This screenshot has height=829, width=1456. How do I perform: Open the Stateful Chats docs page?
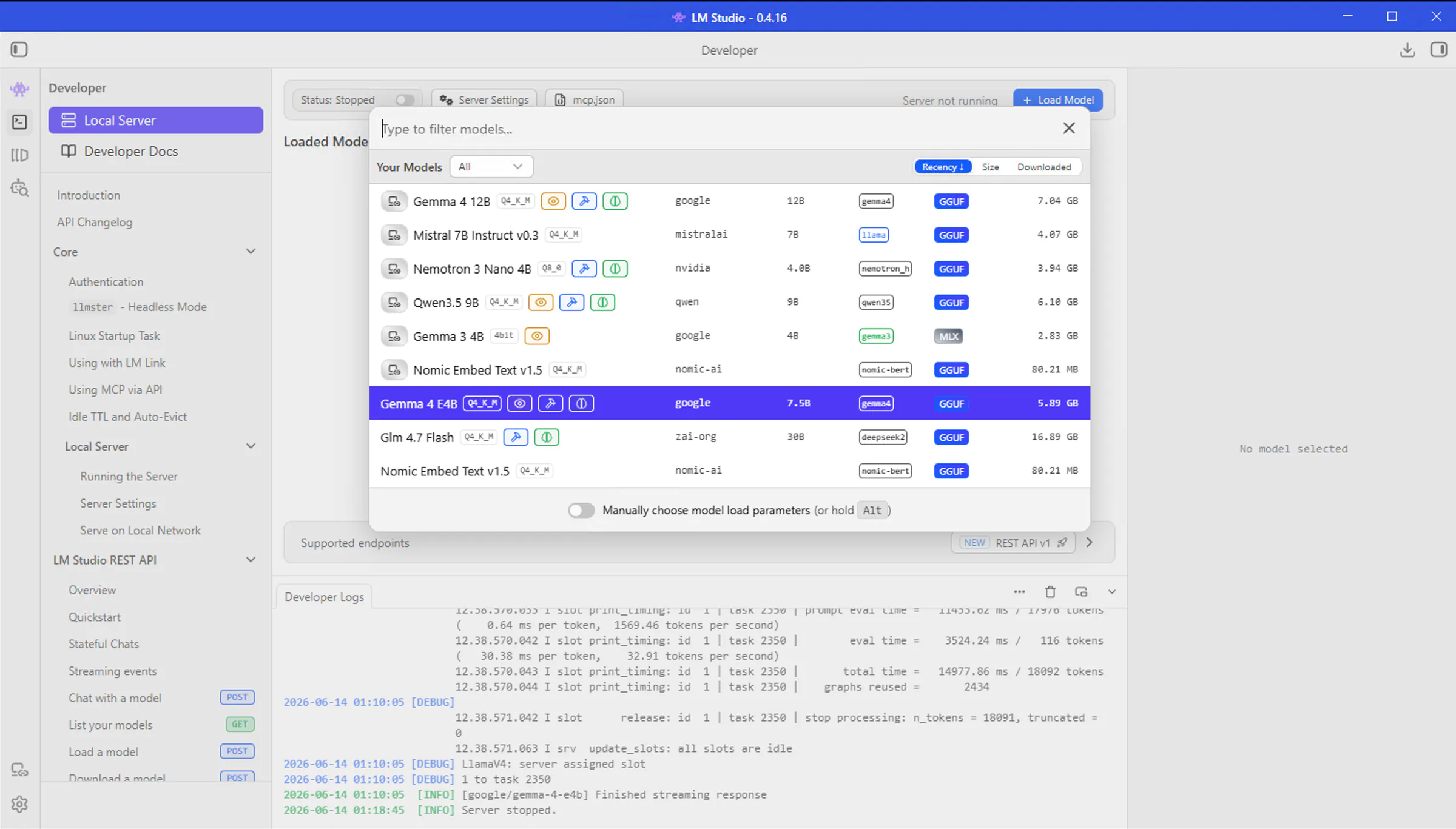tap(104, 644)
